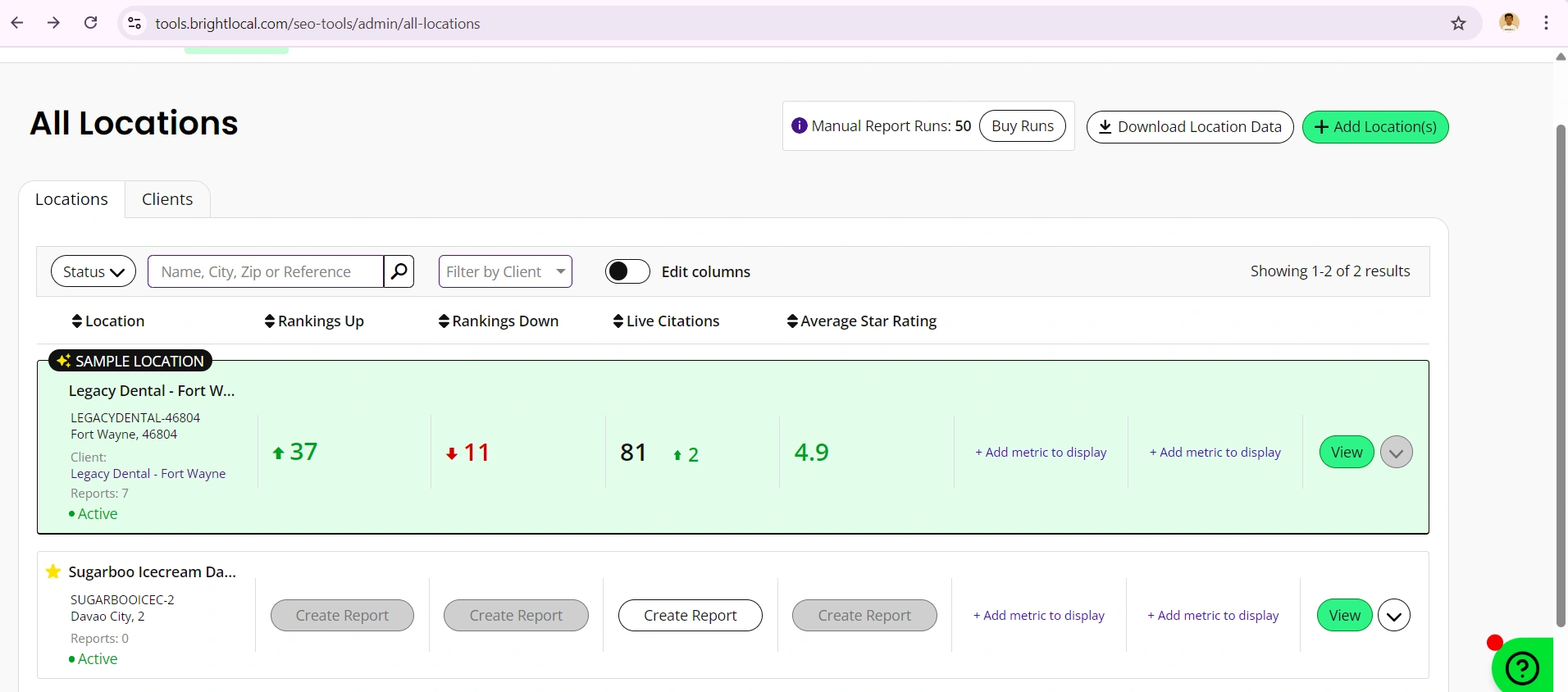Expand Sugarboo Icecream row options chevron
Image resolution: width=1568 pixels, height=692 pixels.
click(1393, 615)
